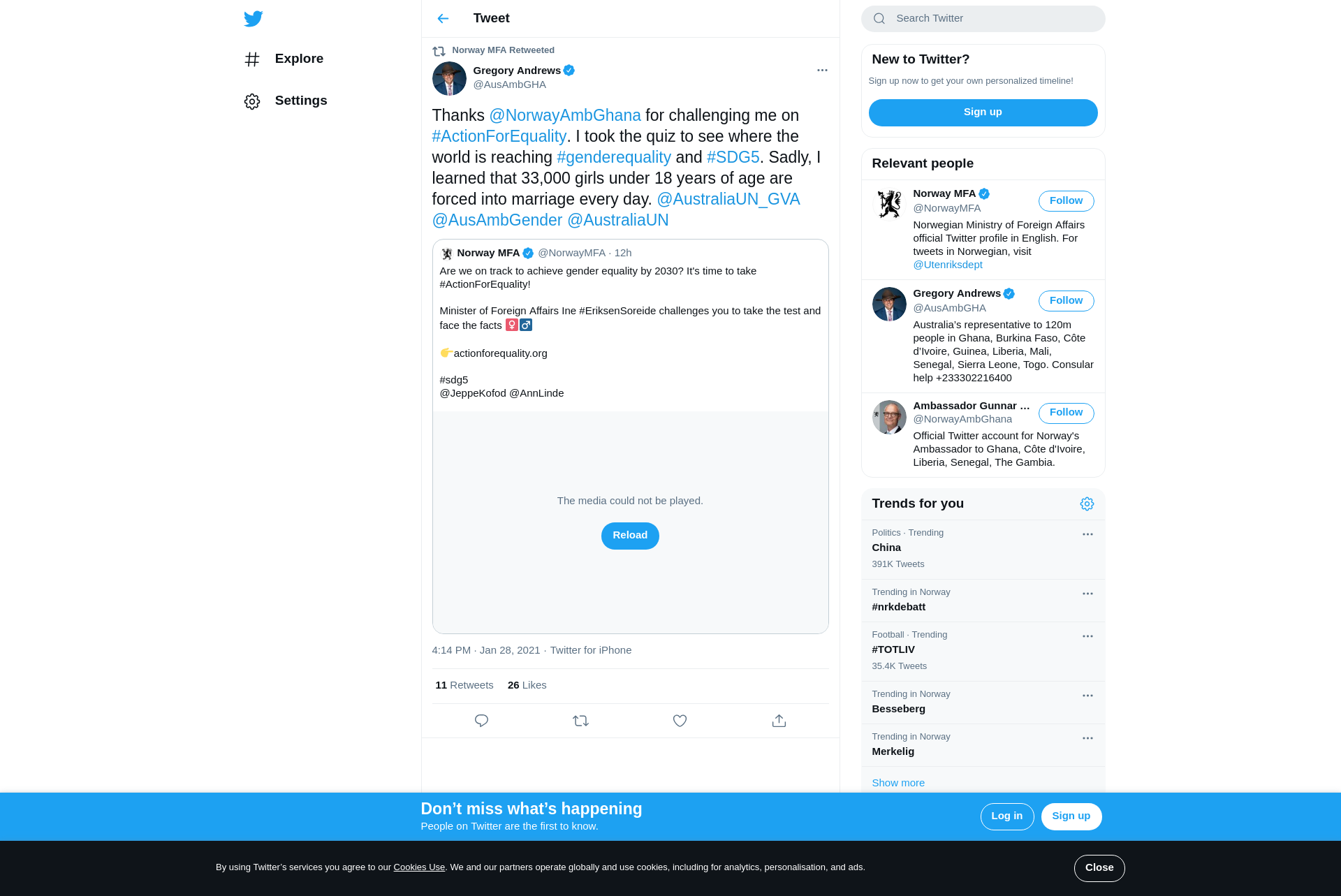Like the tweet with heart icon
Screen dimensions: 1341x896
coord(680,721)
